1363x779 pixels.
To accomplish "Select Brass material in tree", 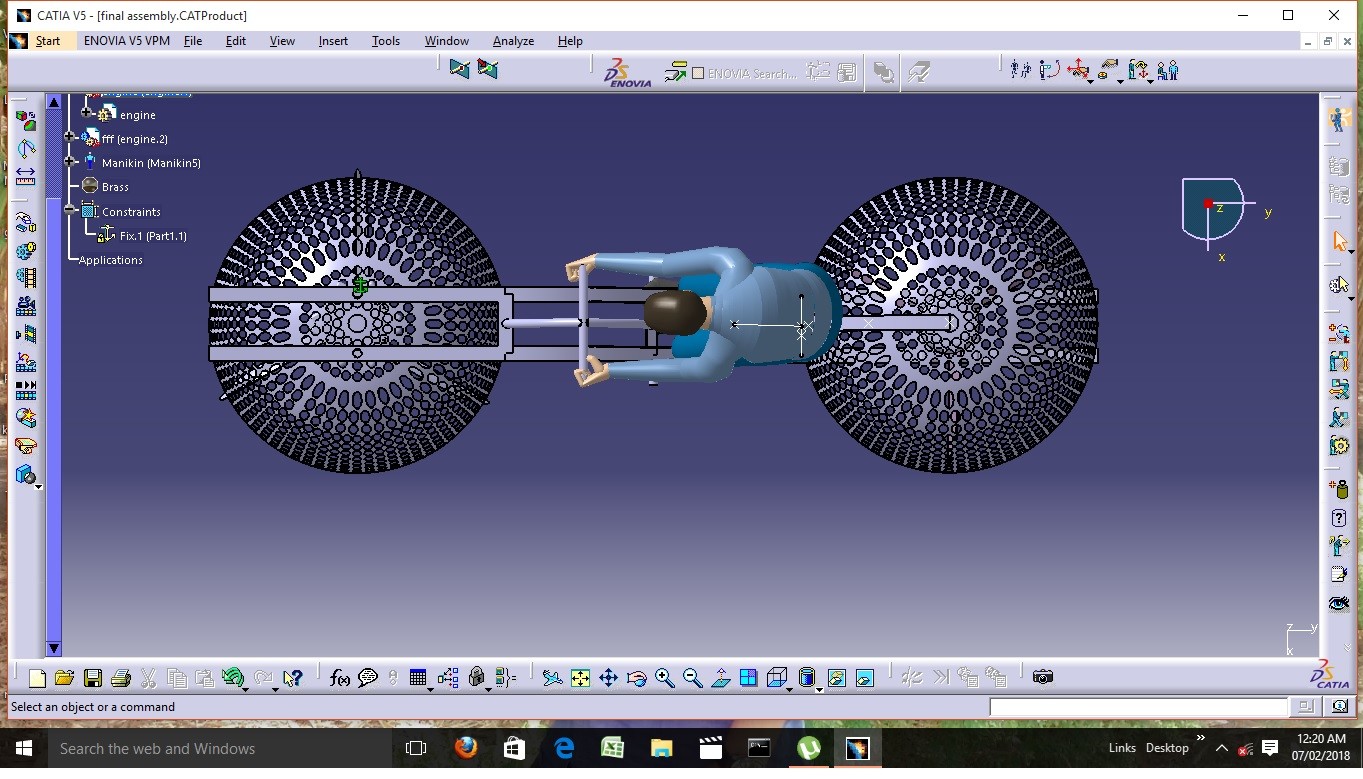I will click(115, 187).
